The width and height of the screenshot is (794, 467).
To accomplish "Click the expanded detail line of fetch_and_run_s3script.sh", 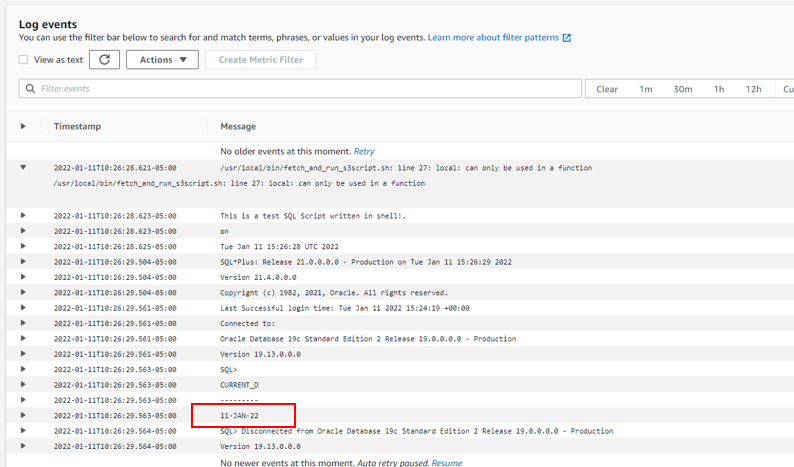I will coord(239,183).
